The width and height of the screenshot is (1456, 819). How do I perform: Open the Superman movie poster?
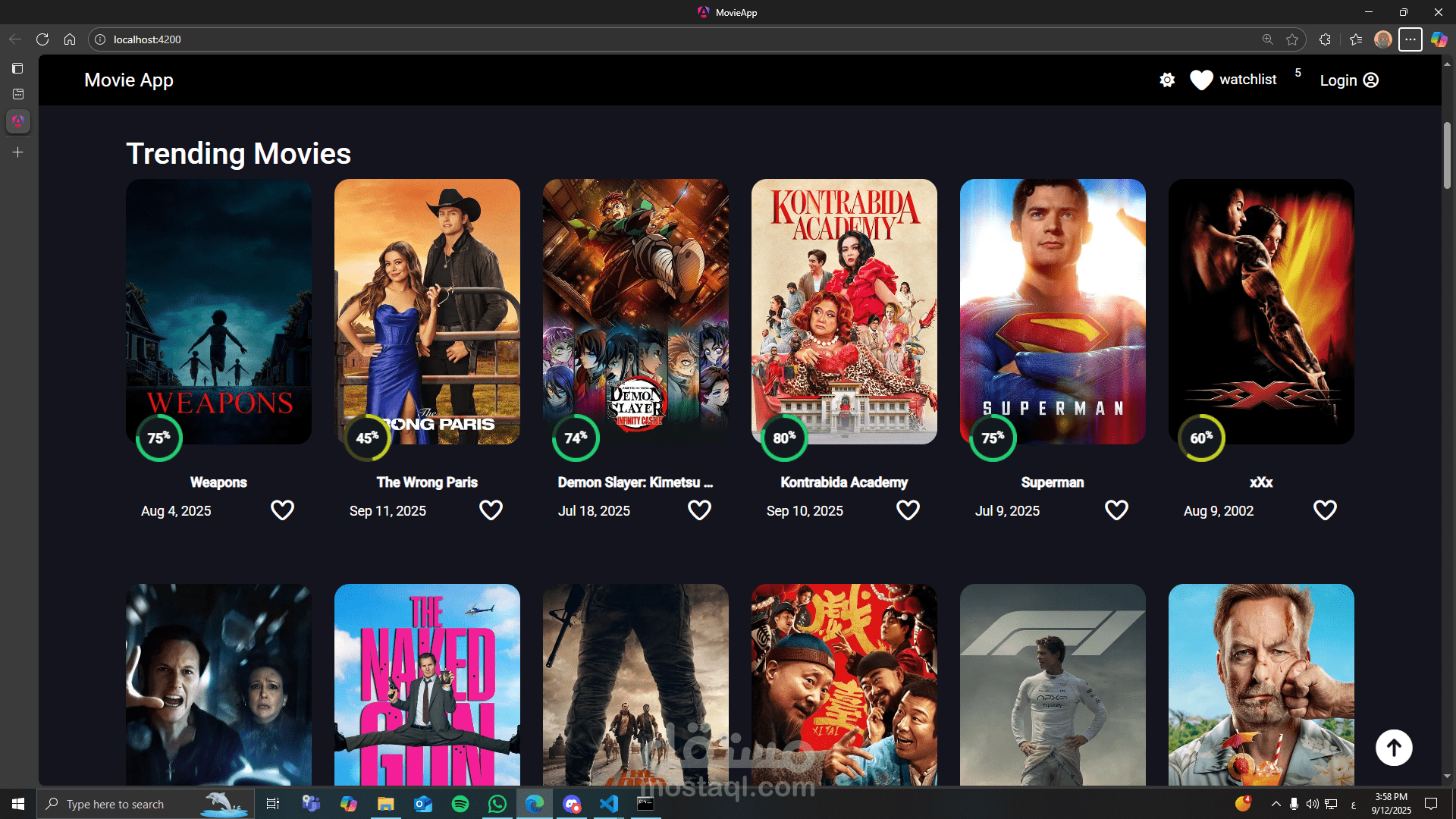1053,311
